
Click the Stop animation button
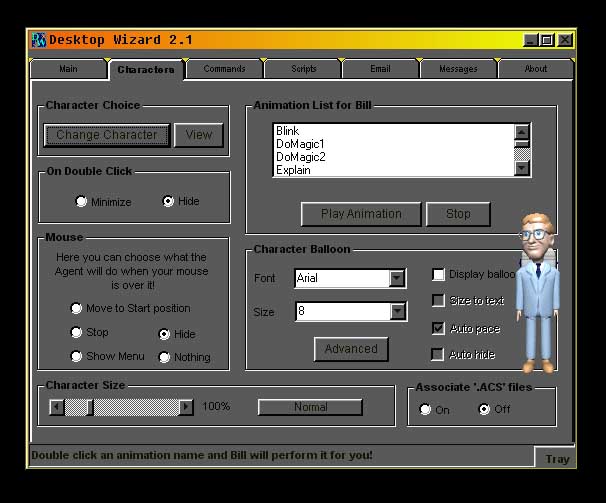pyautogui.click(x=458, y=214)
